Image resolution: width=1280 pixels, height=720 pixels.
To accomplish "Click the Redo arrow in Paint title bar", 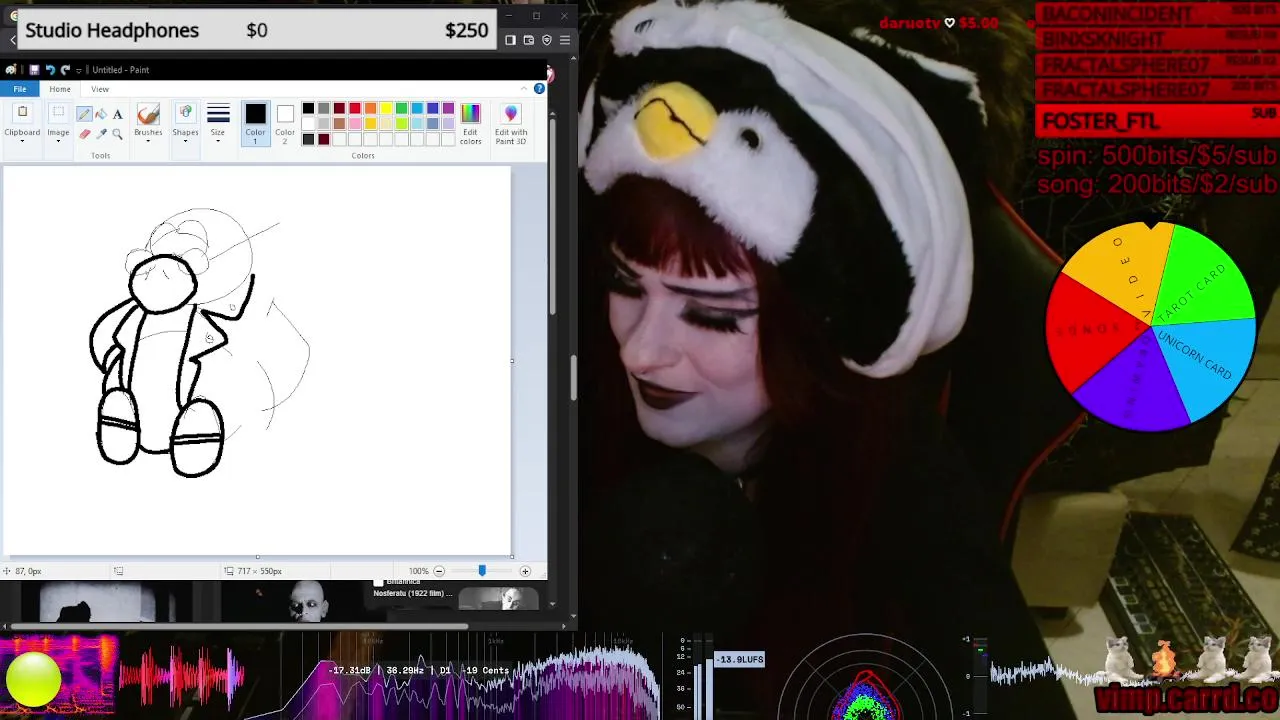I will point(65,70).
